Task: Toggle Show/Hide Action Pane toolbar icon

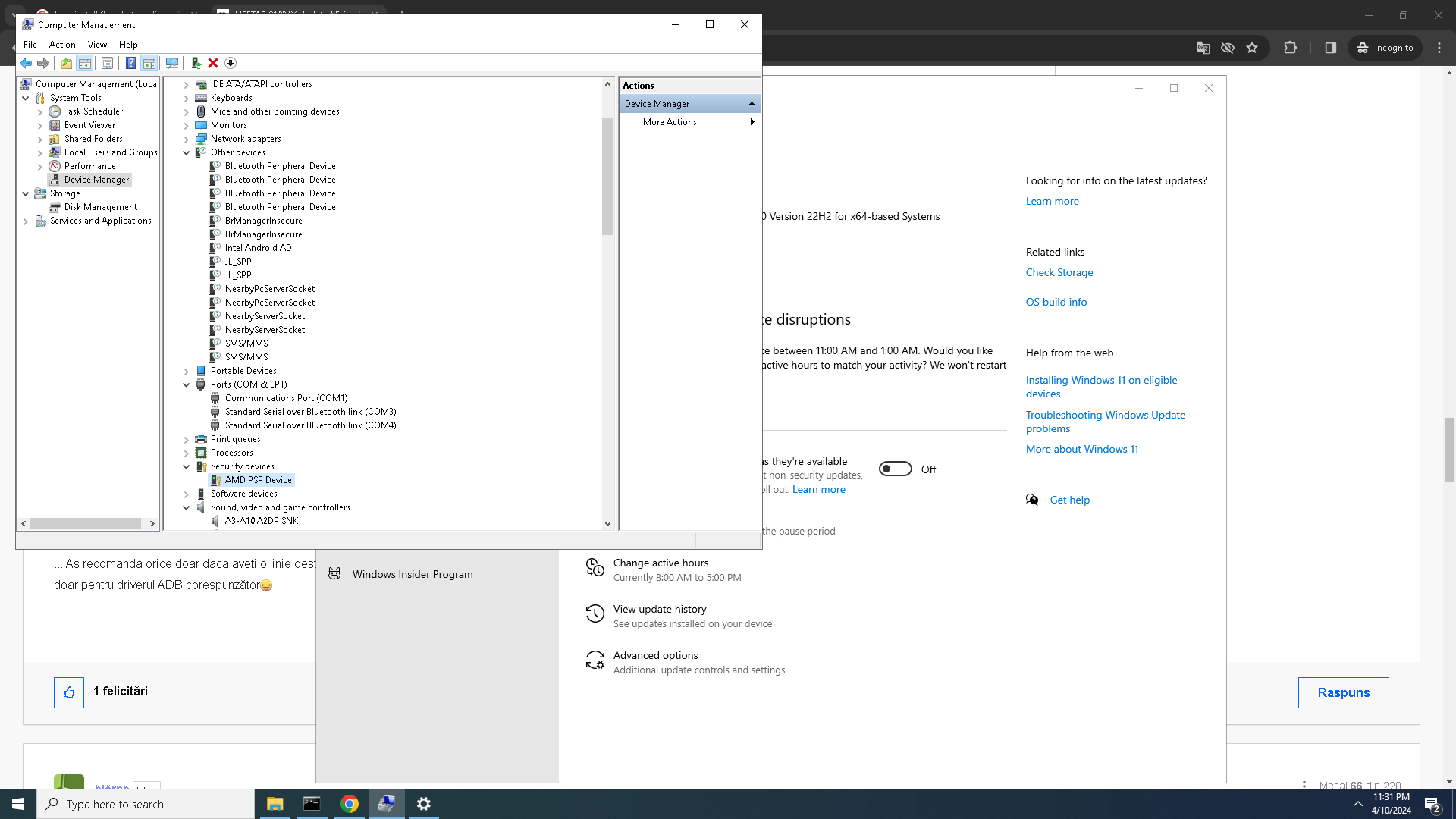Action: tap(149, 63)
